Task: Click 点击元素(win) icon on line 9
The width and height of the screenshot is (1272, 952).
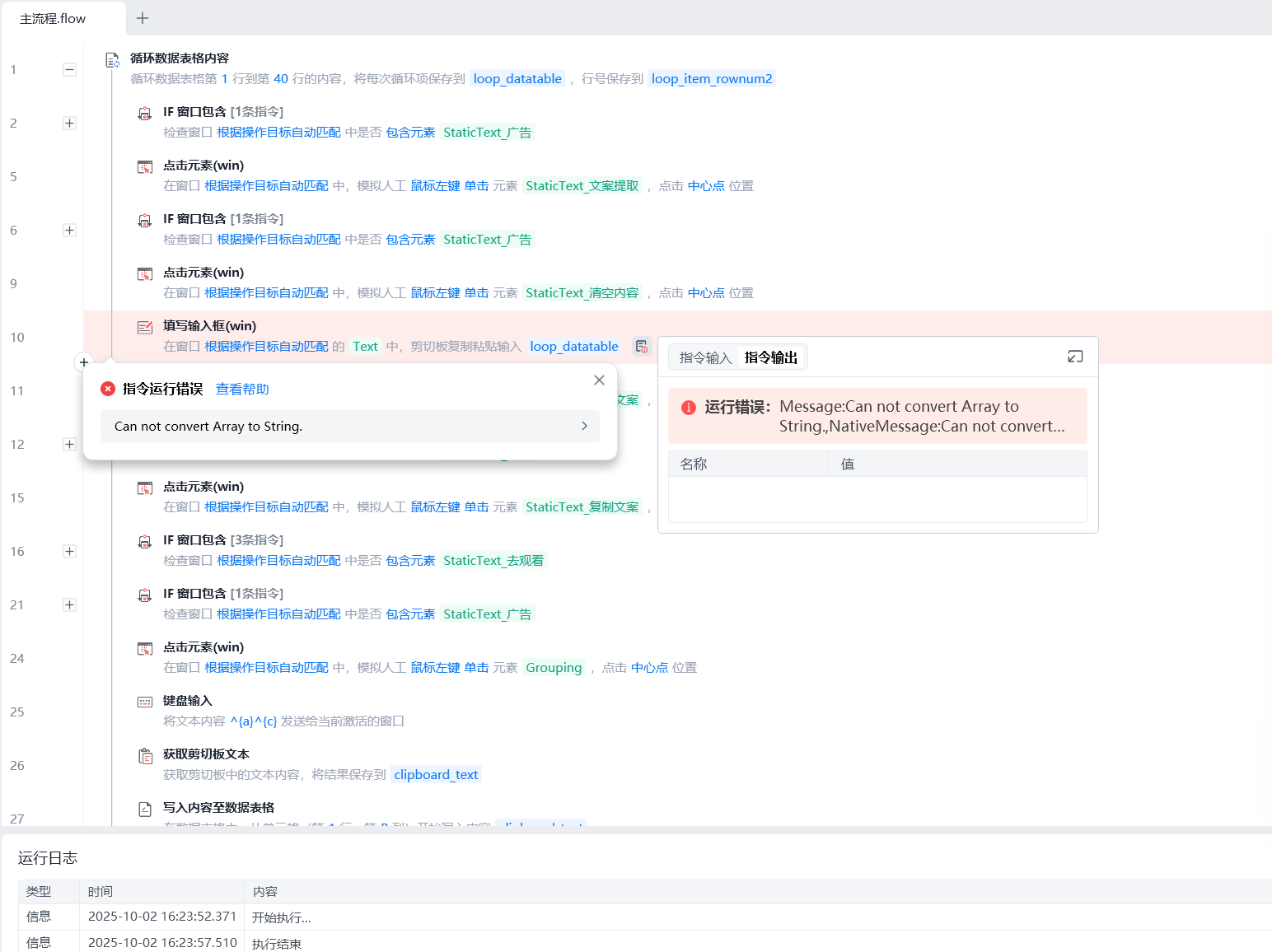Action: tap(145, 274)
